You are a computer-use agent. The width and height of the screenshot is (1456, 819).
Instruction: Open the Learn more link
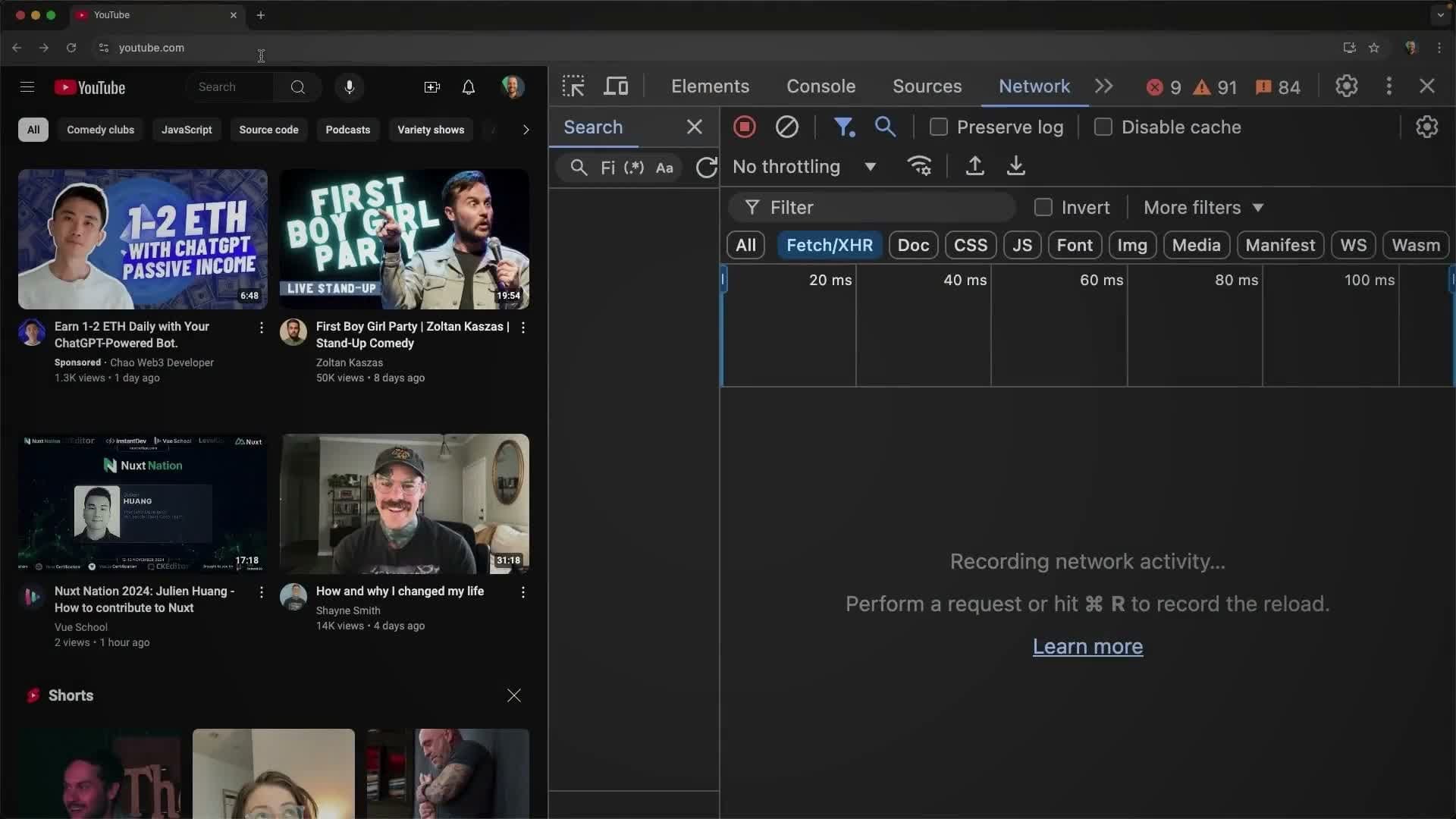(x=1087, y=647)
